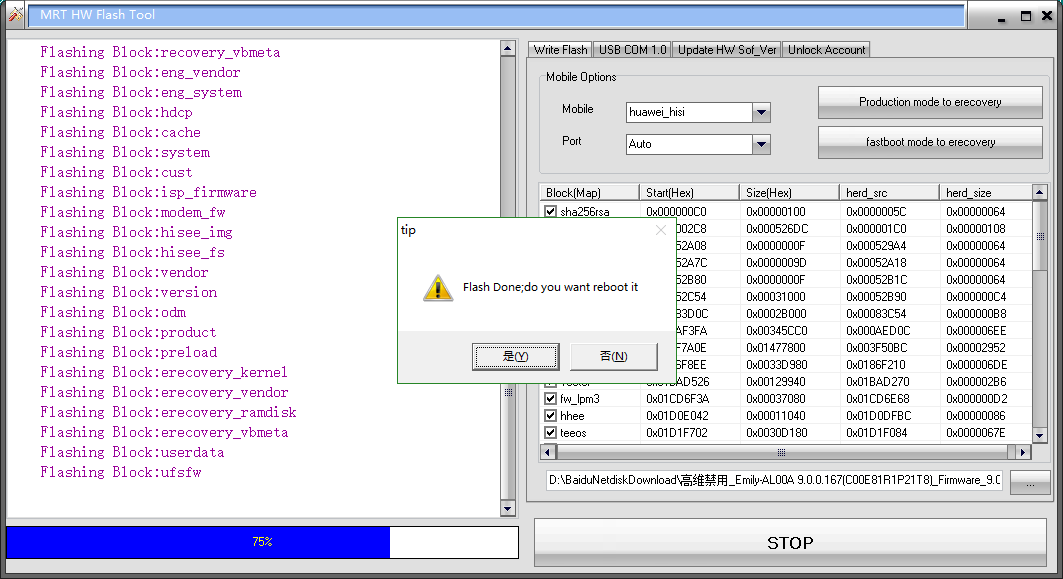Click log line 'Flashing Block:recovery_vbmeta'
The image size is (1063, 579).
(160, 52)
